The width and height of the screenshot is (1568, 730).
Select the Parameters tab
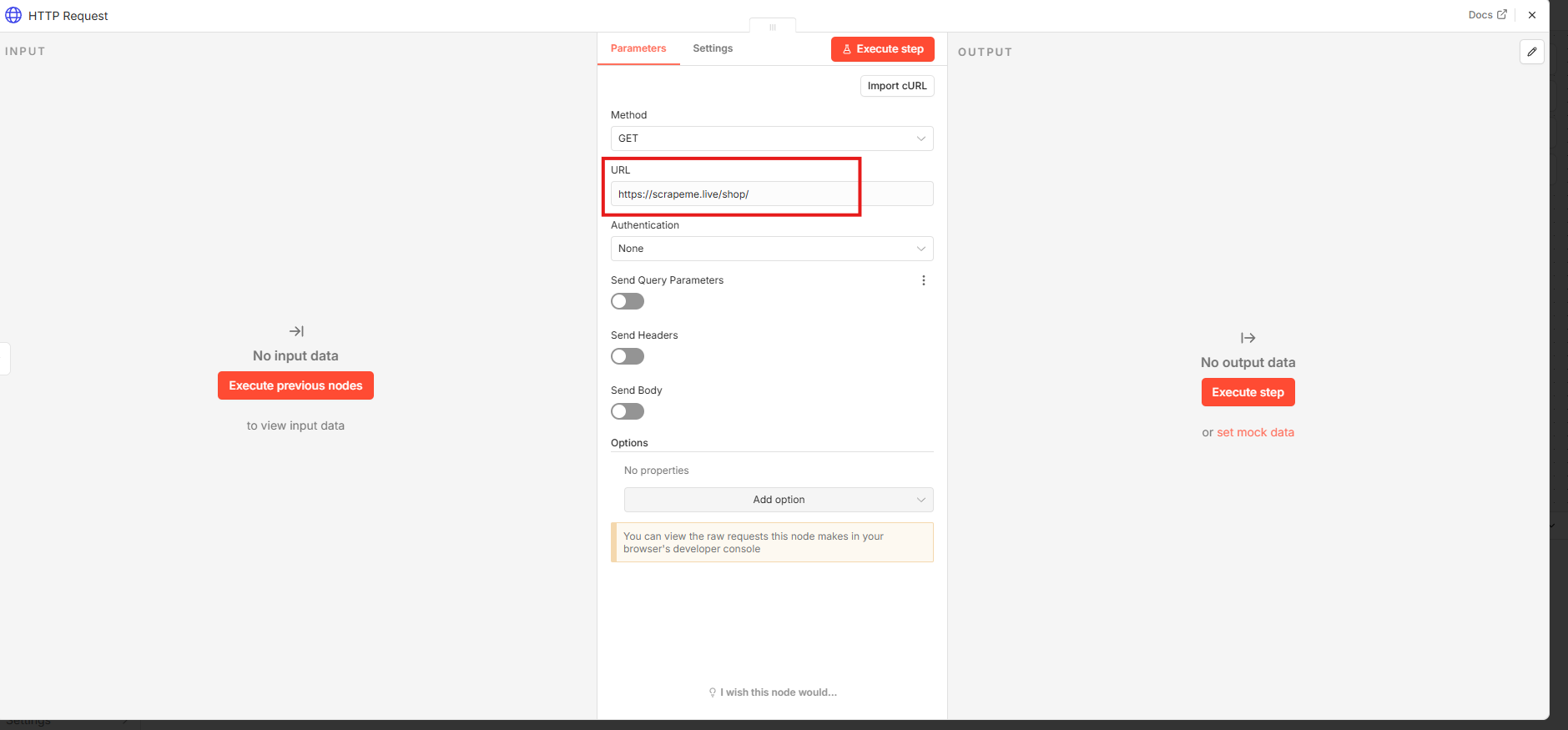(638, 48)
